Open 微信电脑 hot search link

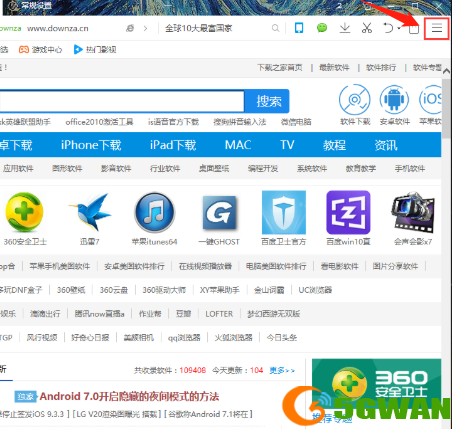(x=296, y=122)
